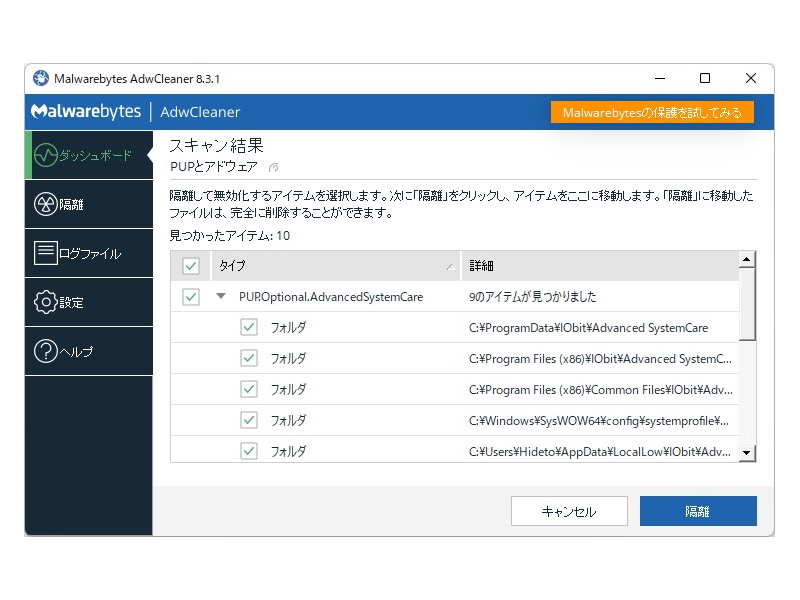The image size is (800, 600).
Task: Click the sort chevron on the タイプ column
Action: (x=452, y=267)
